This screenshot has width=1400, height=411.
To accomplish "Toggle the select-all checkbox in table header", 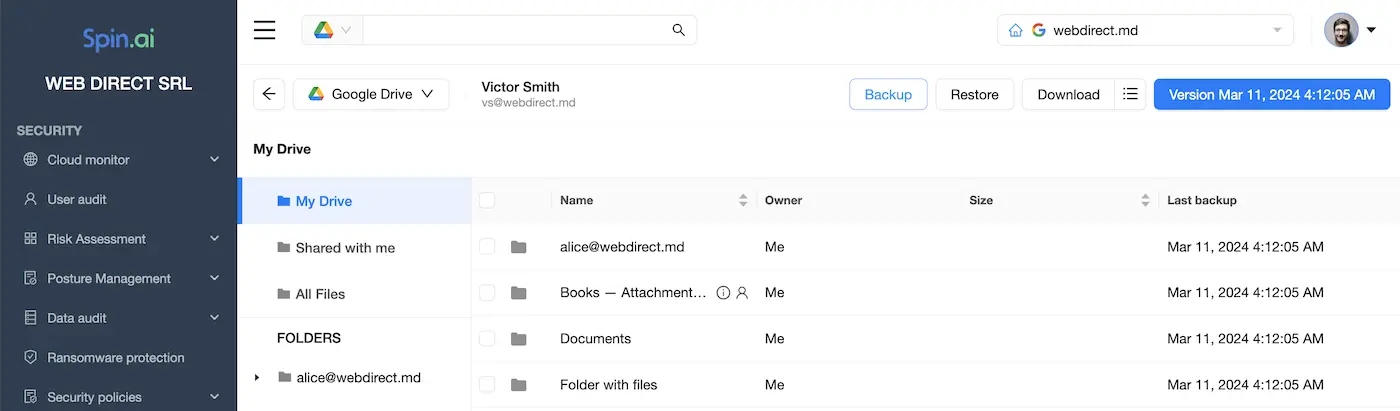I will pos(487,200).
